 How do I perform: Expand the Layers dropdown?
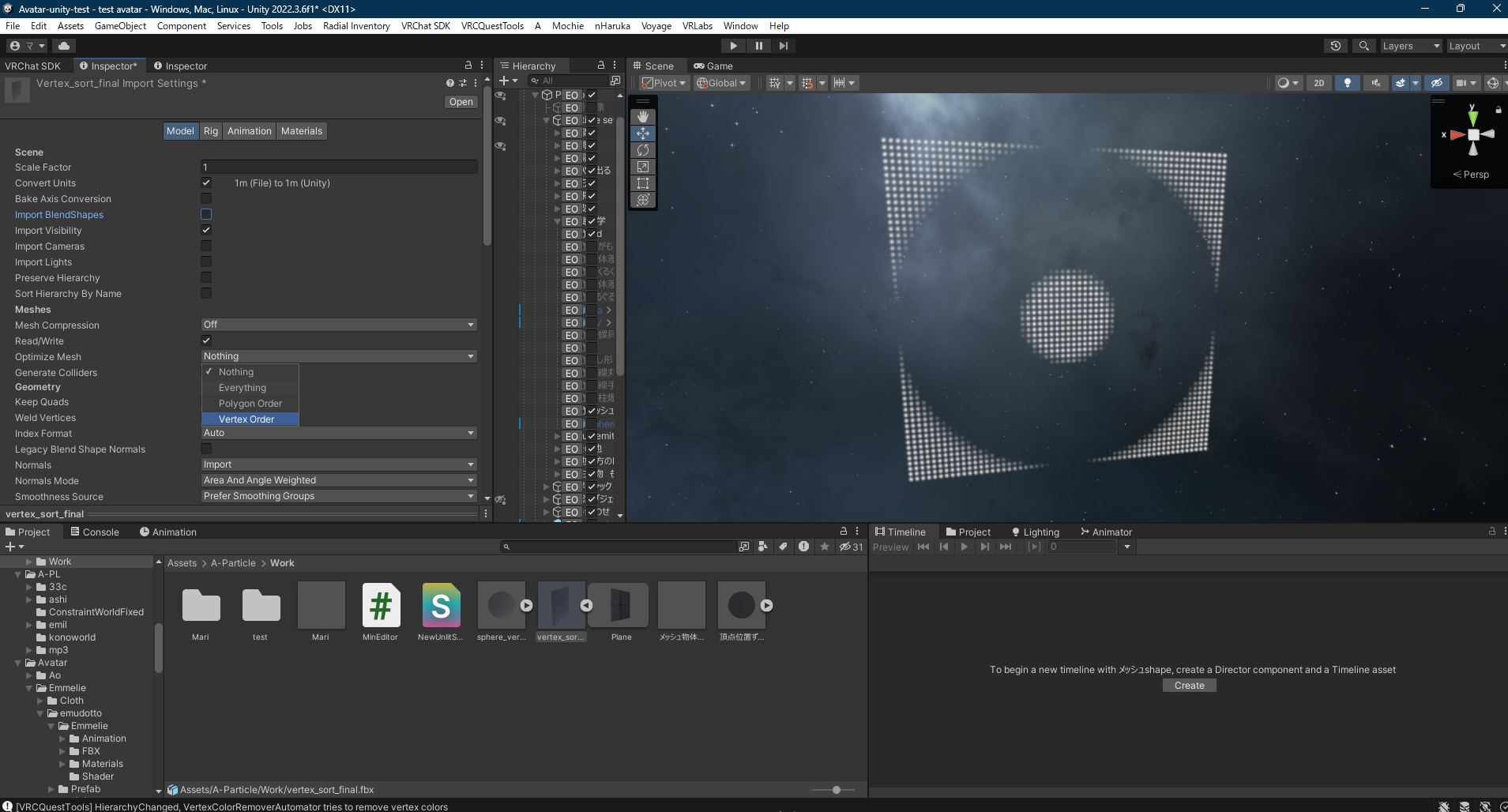coord(1410,46)
